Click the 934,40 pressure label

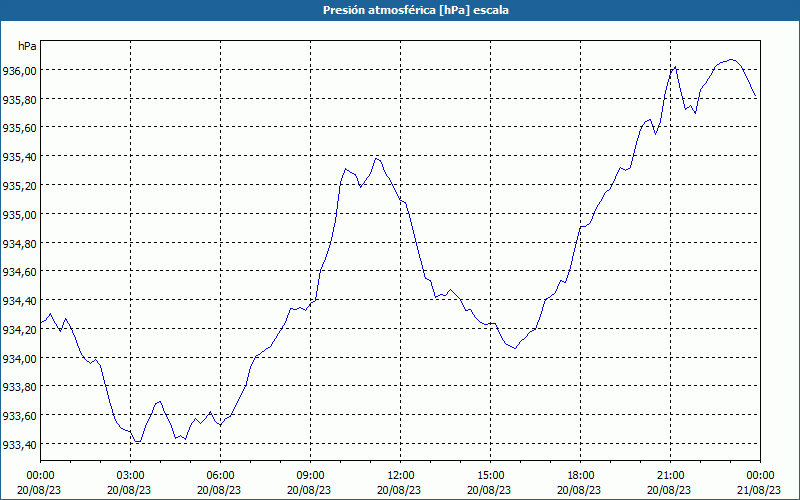19,301
